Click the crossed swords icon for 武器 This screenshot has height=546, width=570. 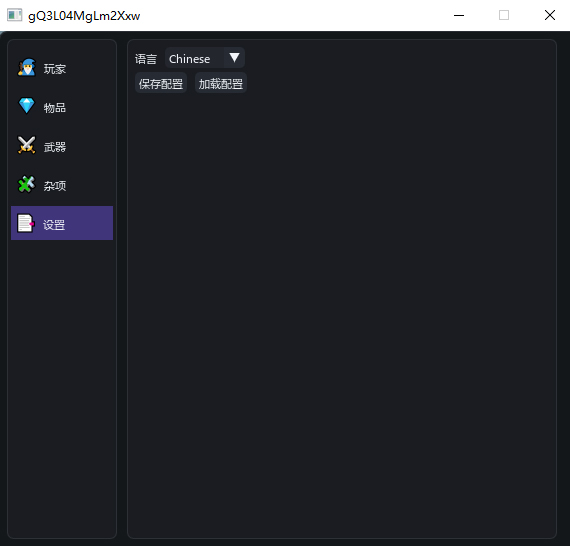click(27, 145)
